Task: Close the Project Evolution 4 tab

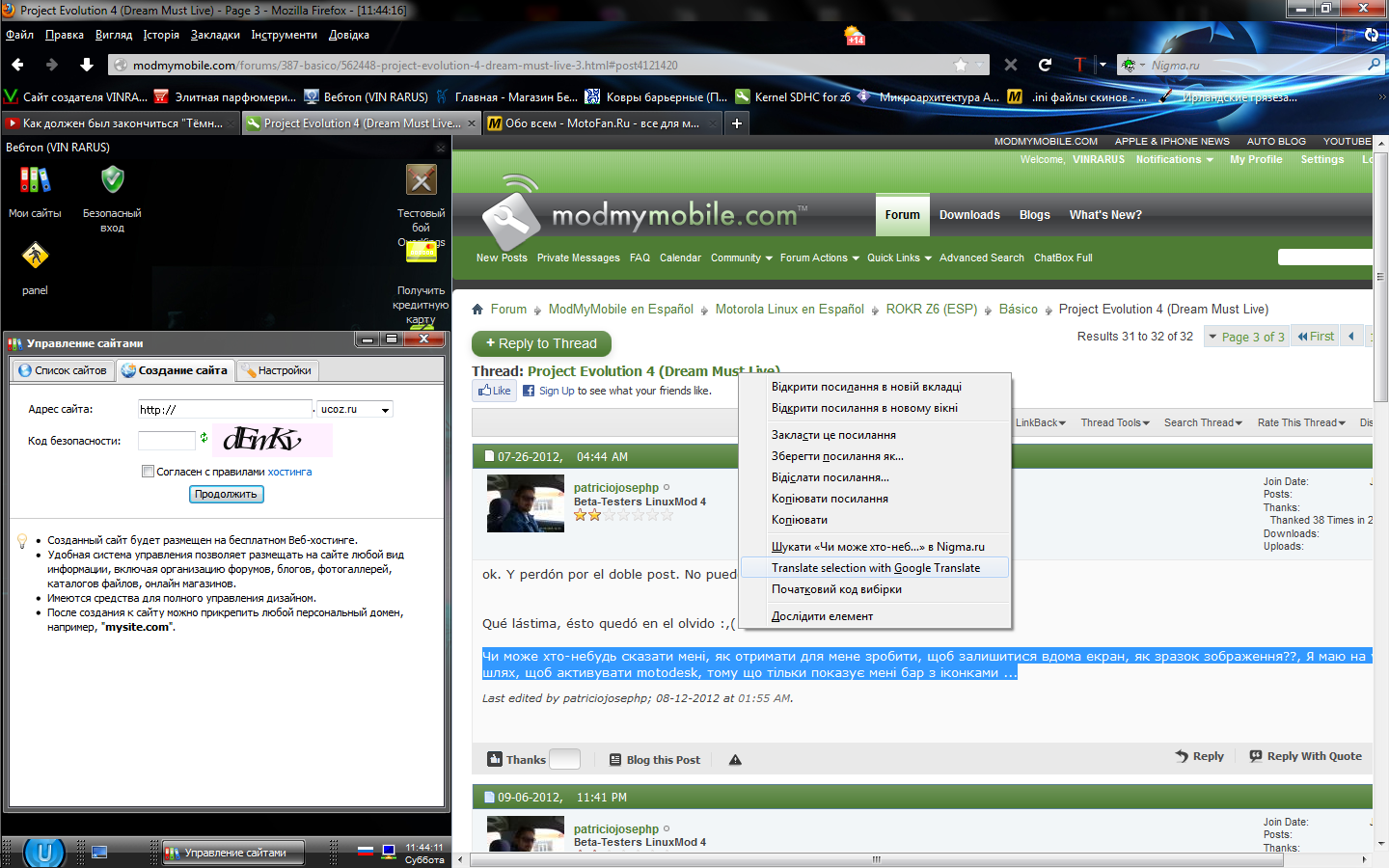Action: point(472,123)
